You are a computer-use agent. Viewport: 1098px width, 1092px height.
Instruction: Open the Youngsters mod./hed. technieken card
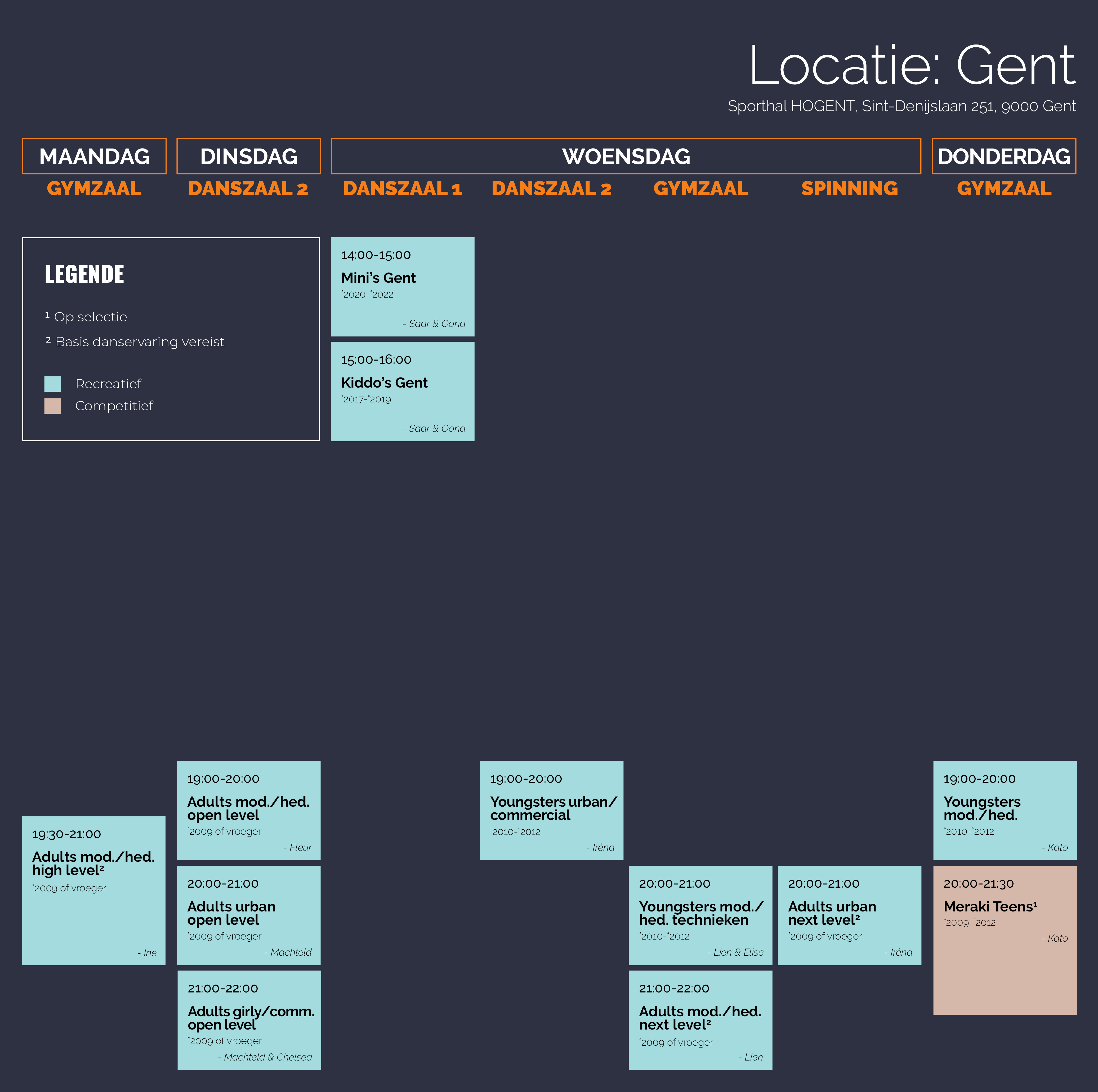[x=700, y=915]
